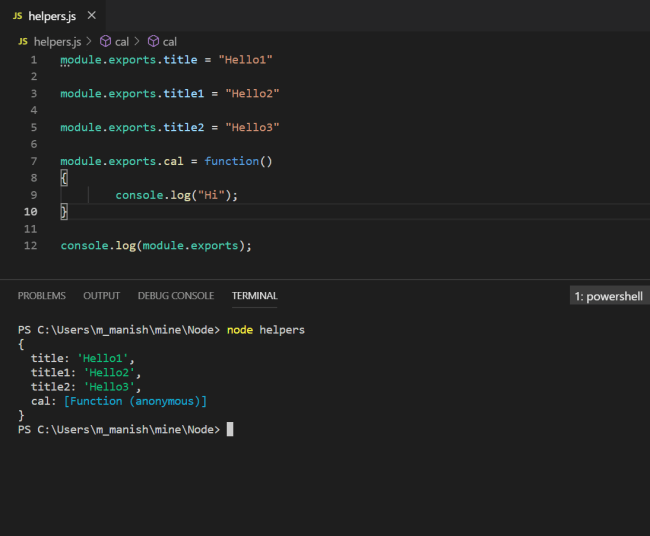Click line number 1 in the gutter
Screen dimensions: 650x536
34,60
